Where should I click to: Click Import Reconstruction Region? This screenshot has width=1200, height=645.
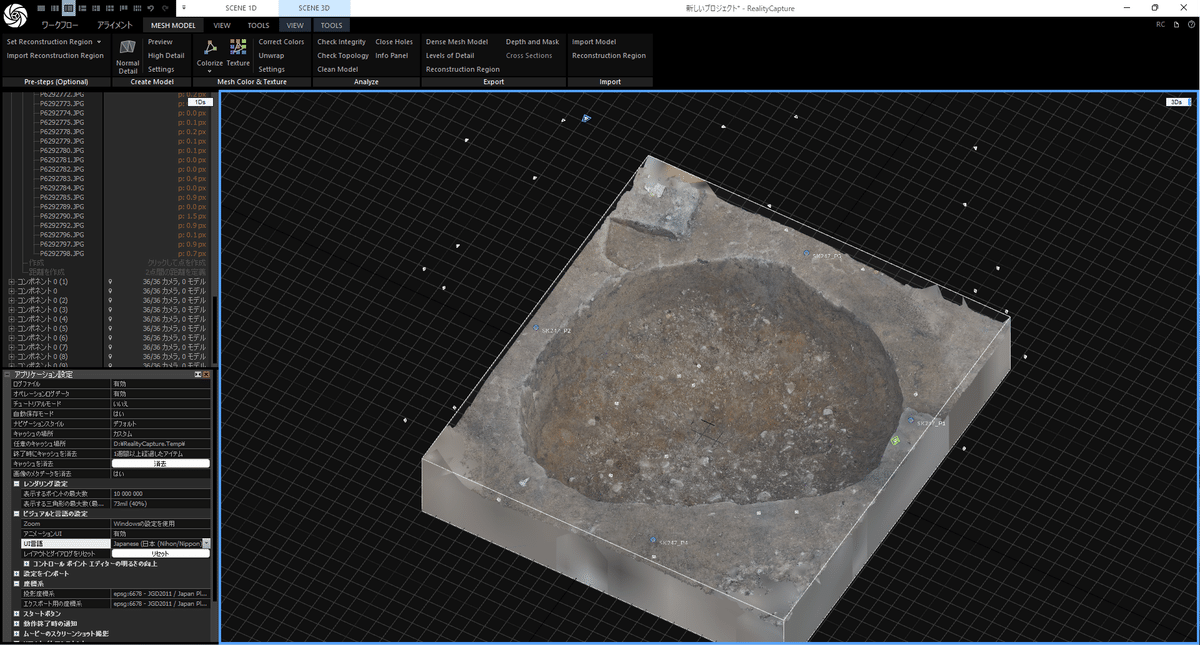pos(55,56)
